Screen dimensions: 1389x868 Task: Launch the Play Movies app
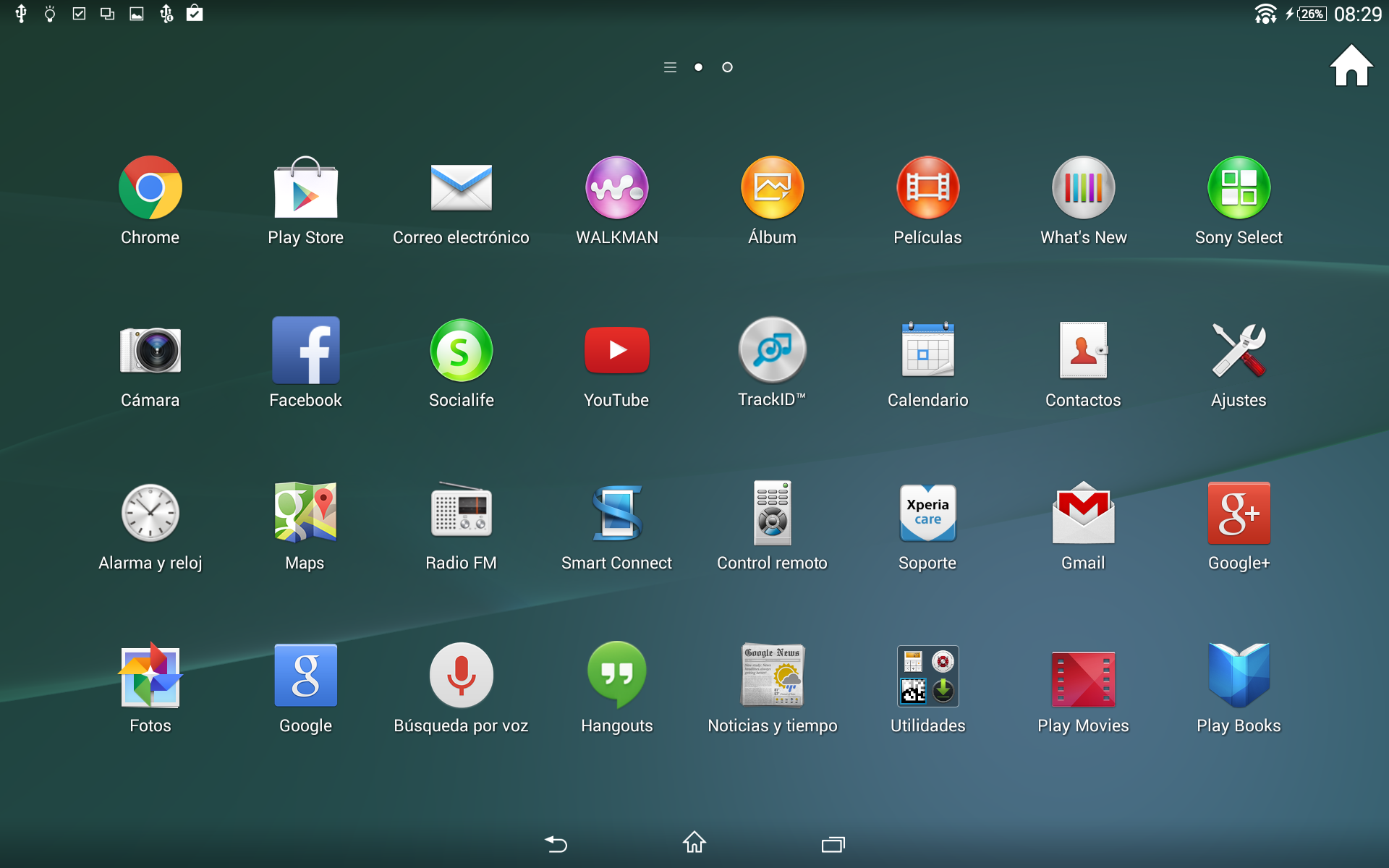(x=1083, y=679)
